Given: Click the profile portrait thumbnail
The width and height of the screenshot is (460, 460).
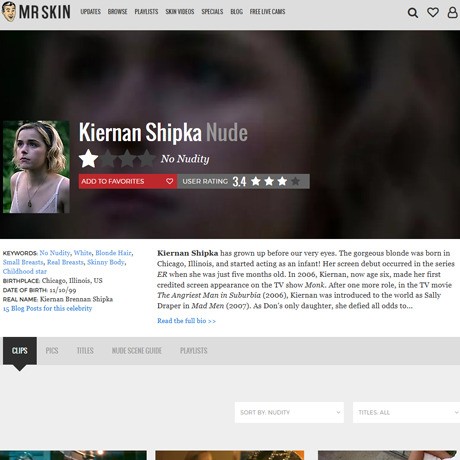Looking at the screenshot, I should pos(36,167).
